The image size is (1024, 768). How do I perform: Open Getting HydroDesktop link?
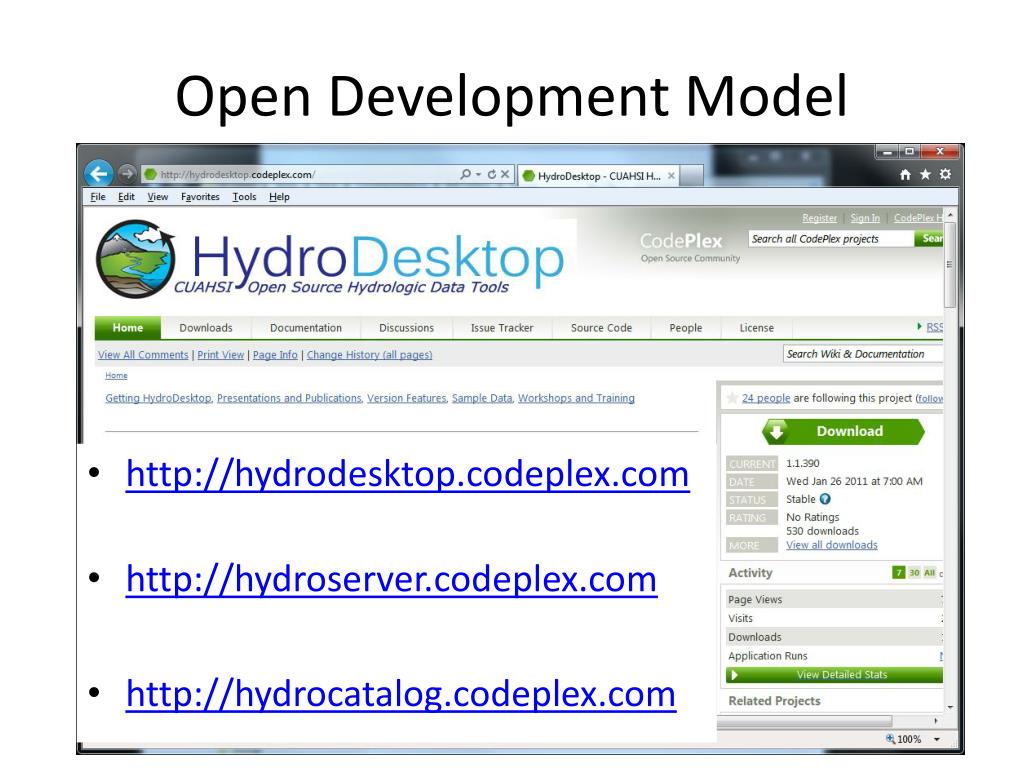(x=159, y=398)
